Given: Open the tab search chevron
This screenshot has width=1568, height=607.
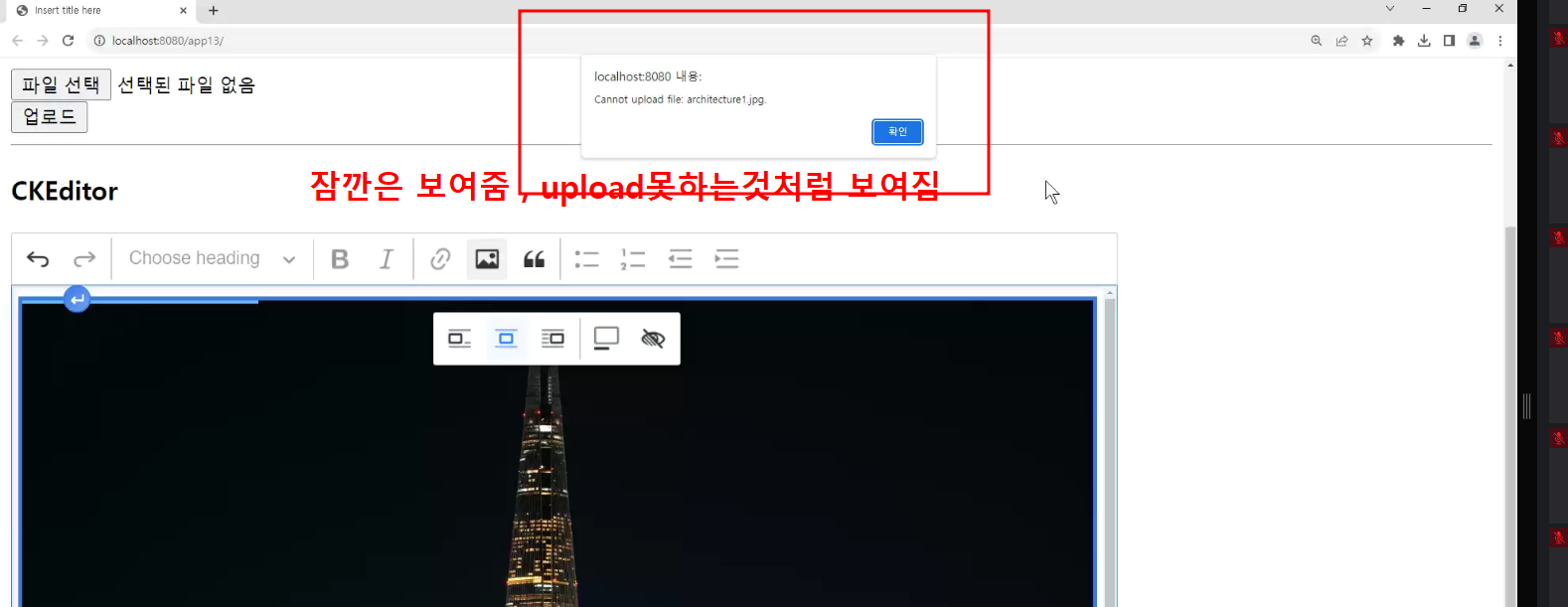Looking at the screenshot, I should tap(1390, 9).
